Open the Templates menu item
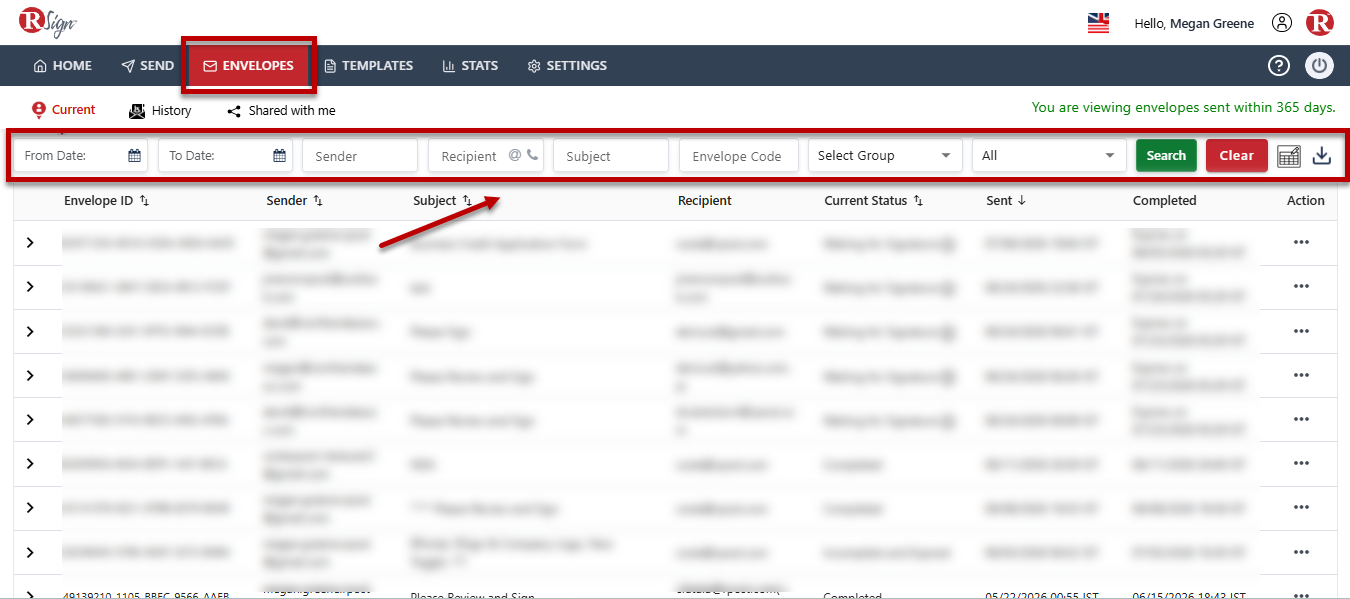 point(368,66)
